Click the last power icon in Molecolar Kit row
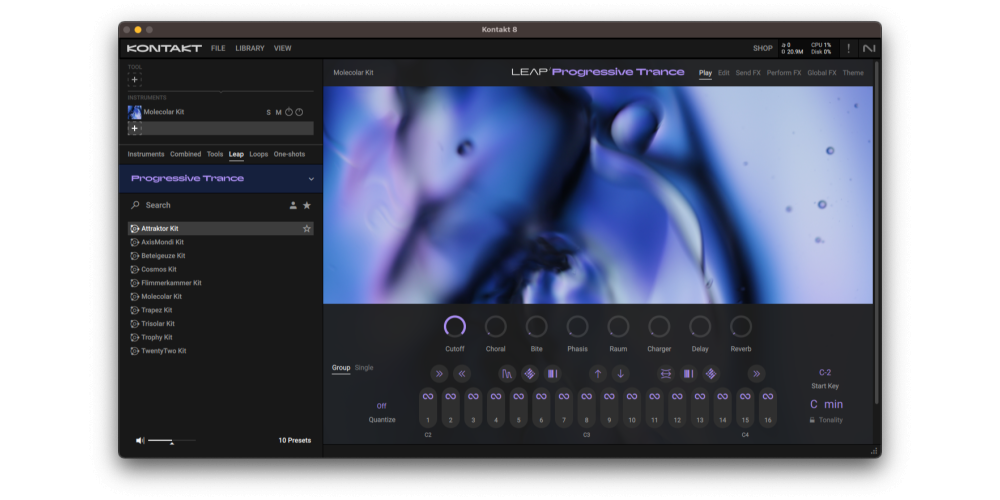Screen dimensions: 1000x500 coord(299,112)
